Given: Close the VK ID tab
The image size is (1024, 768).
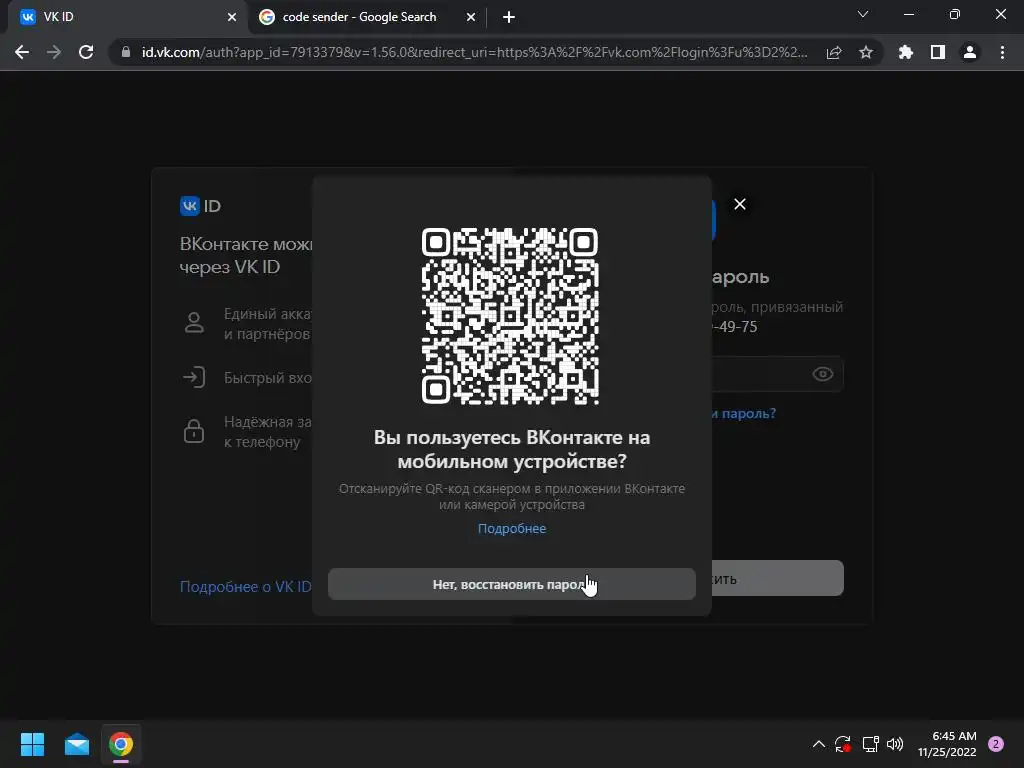Looking at the screenshot, I should 232,17.
